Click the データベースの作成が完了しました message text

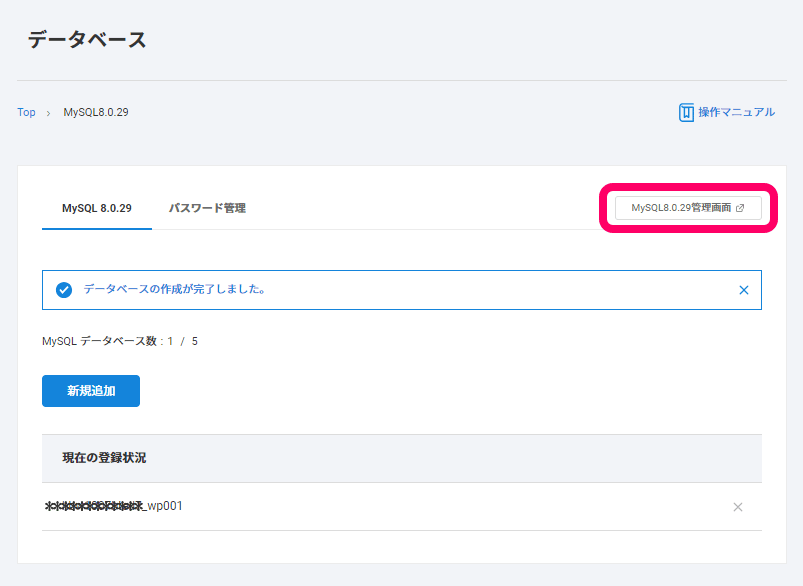[173, 289]
